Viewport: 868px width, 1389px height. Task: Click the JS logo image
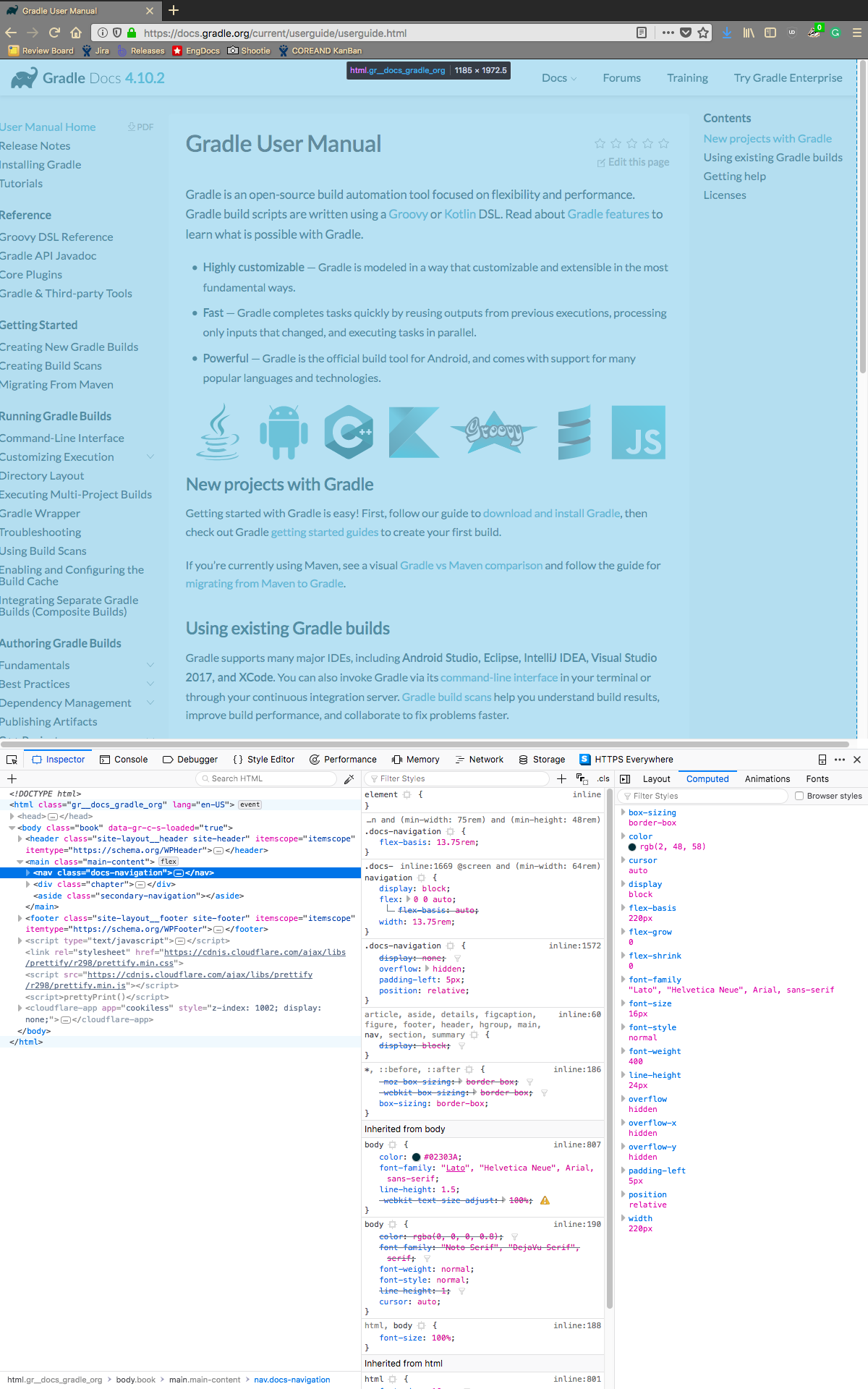(x=638, y=432)
